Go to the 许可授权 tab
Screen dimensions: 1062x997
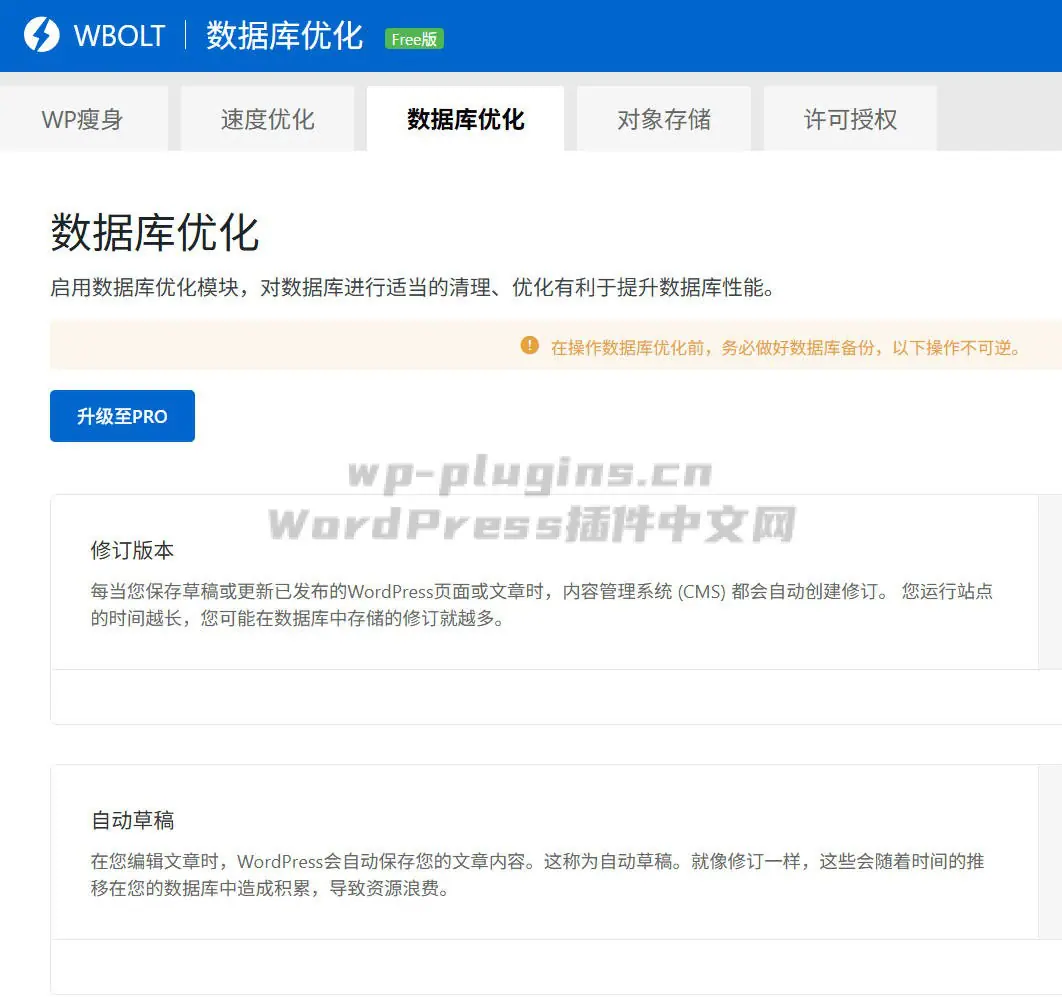[x=850, y=119]
